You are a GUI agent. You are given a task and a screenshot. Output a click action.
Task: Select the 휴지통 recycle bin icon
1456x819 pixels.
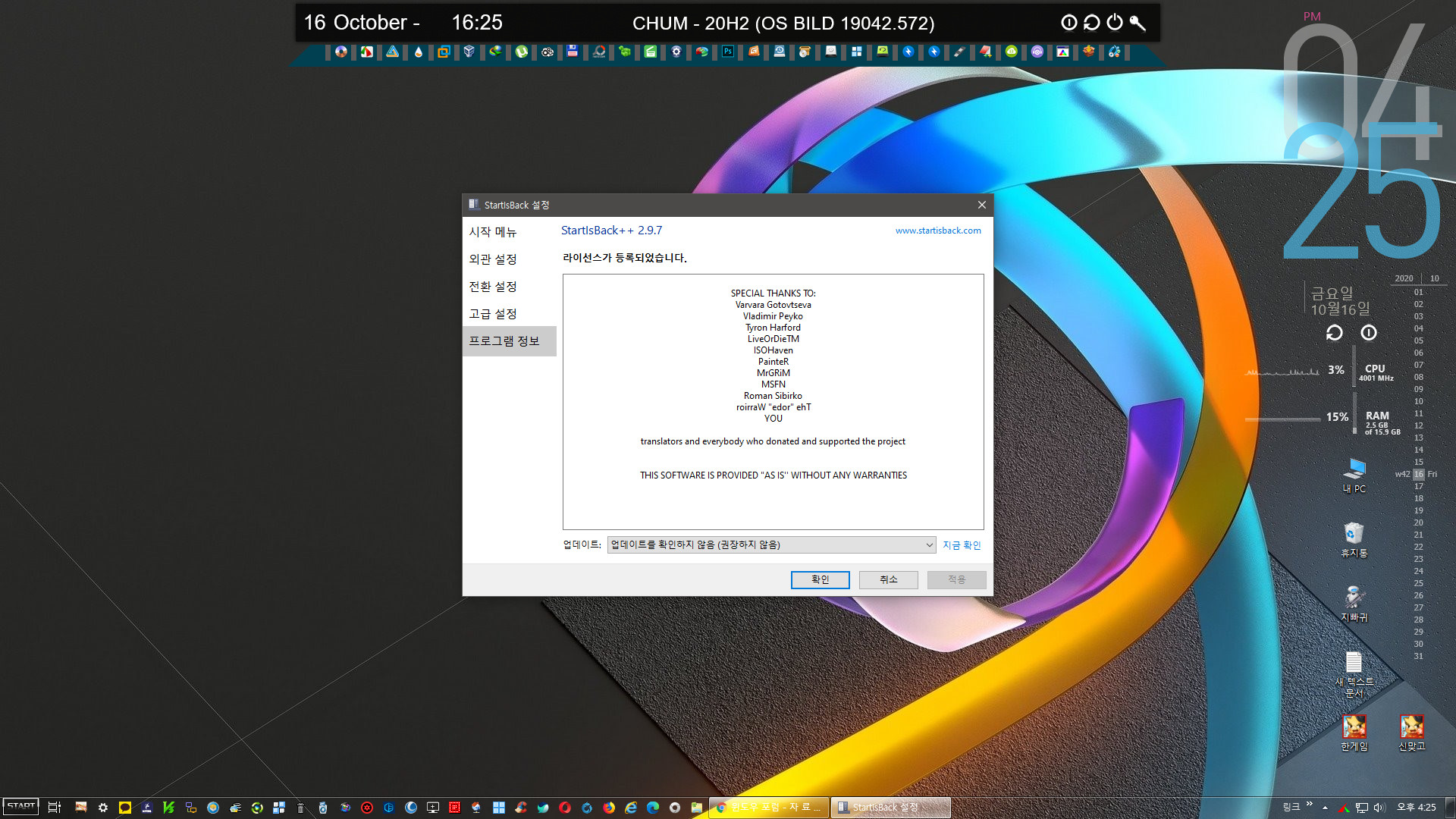pos(1354,540)
